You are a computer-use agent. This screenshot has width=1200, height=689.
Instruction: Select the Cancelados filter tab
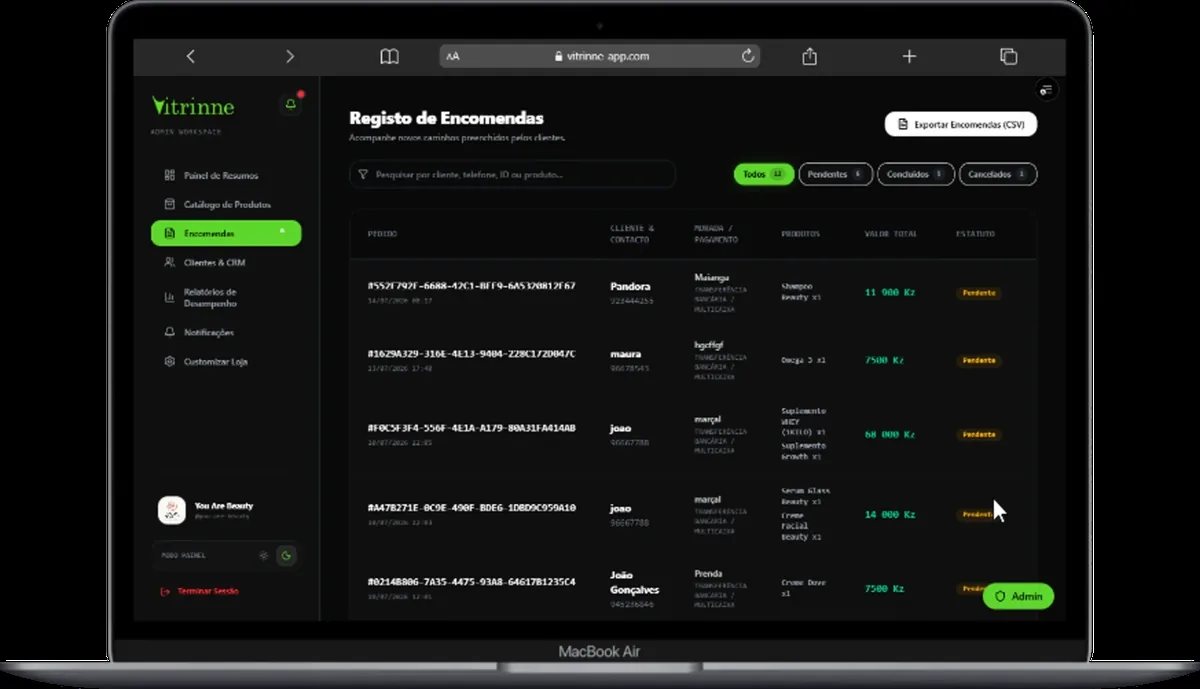(998, 174)
